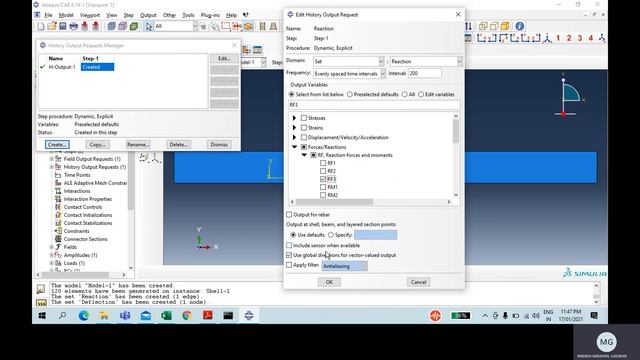The height and width of the screenshot is (360, 640).
Task: Click the context help arrow icon
Action: [x=246, y=15]
